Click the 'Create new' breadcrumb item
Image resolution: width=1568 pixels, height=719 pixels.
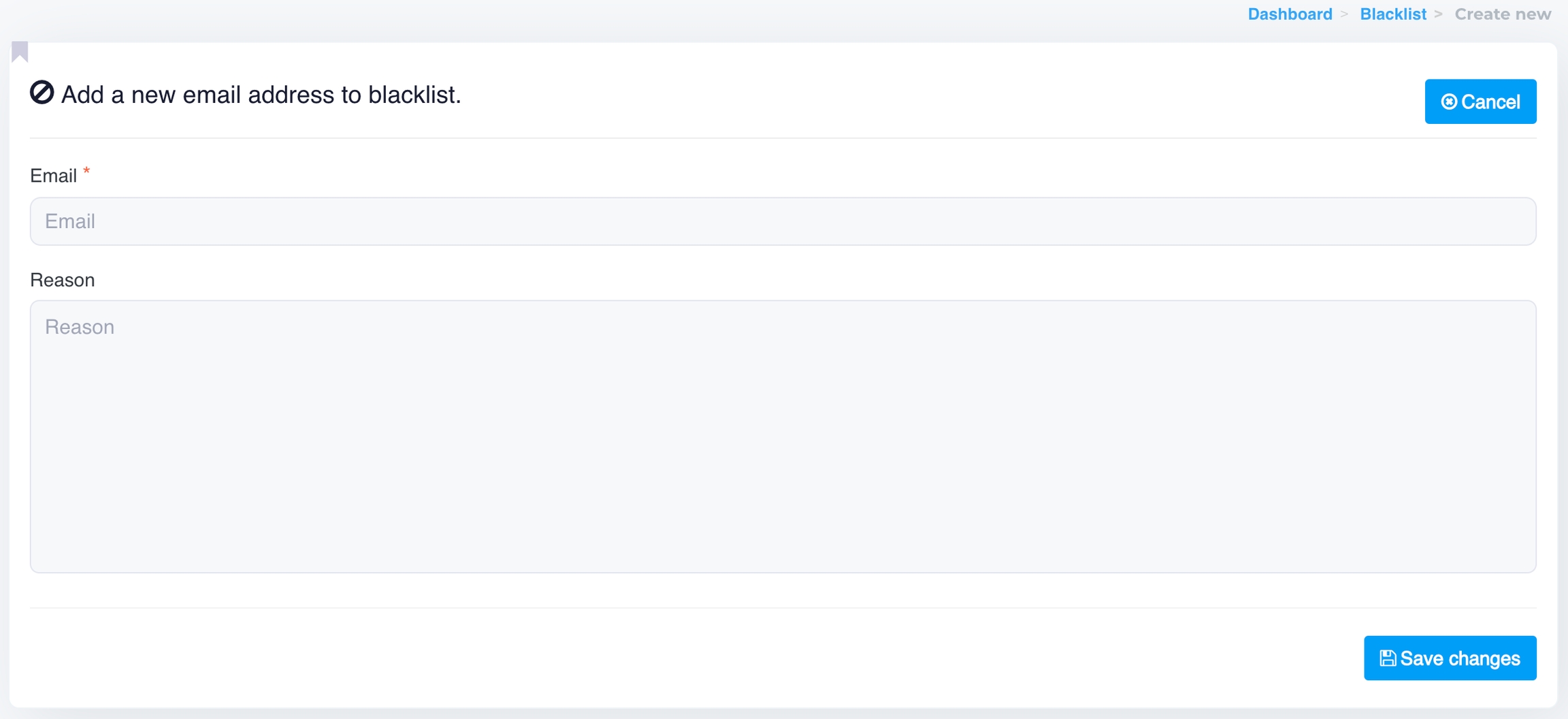1503,14
